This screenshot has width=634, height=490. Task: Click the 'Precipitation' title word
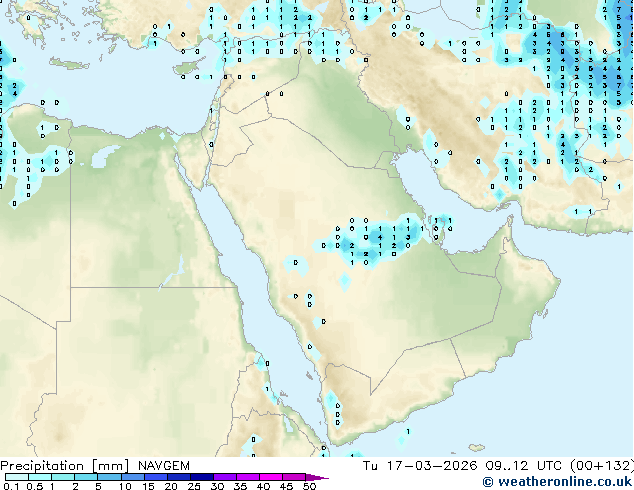(x=42, y=466)
